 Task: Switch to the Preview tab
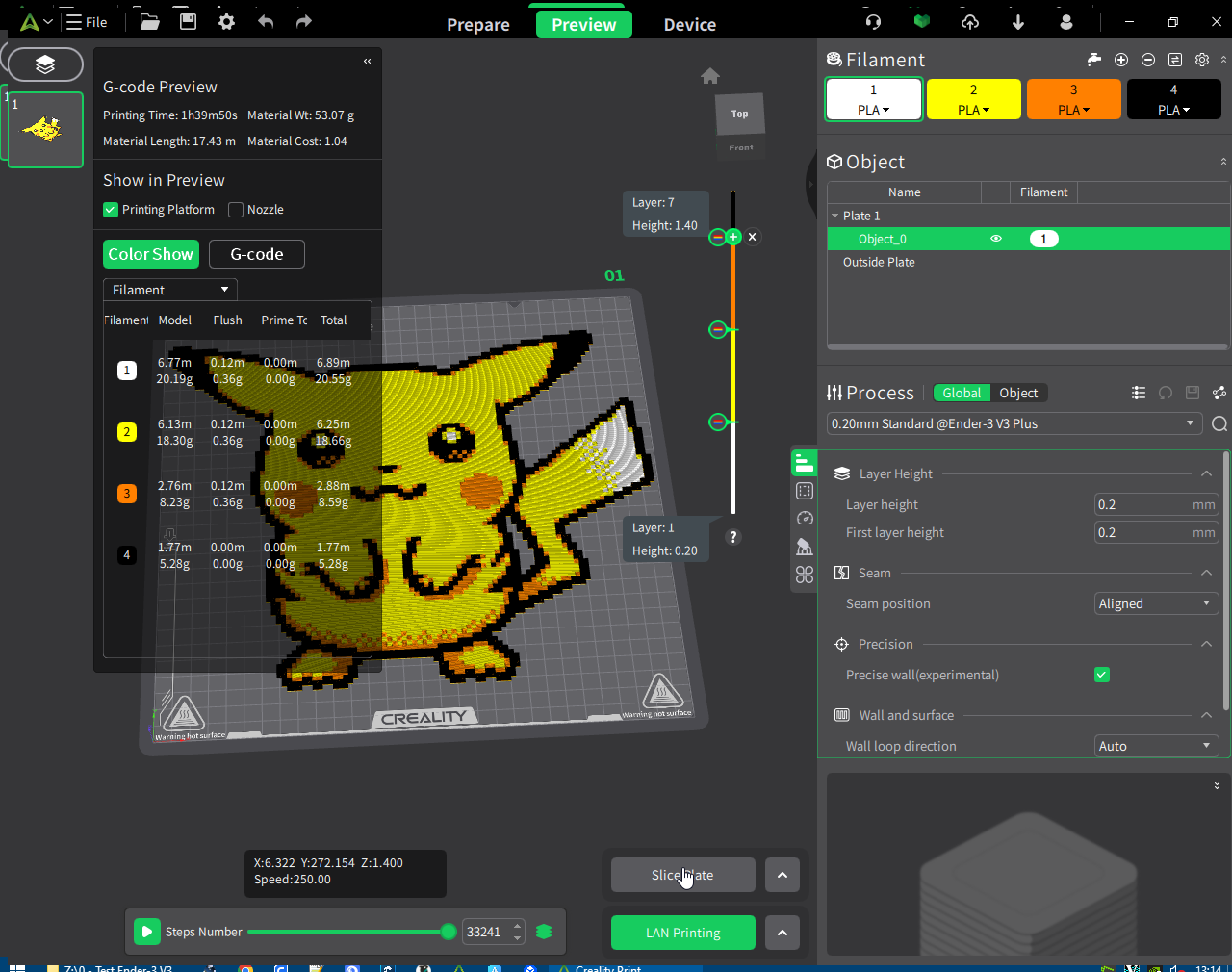584,25
